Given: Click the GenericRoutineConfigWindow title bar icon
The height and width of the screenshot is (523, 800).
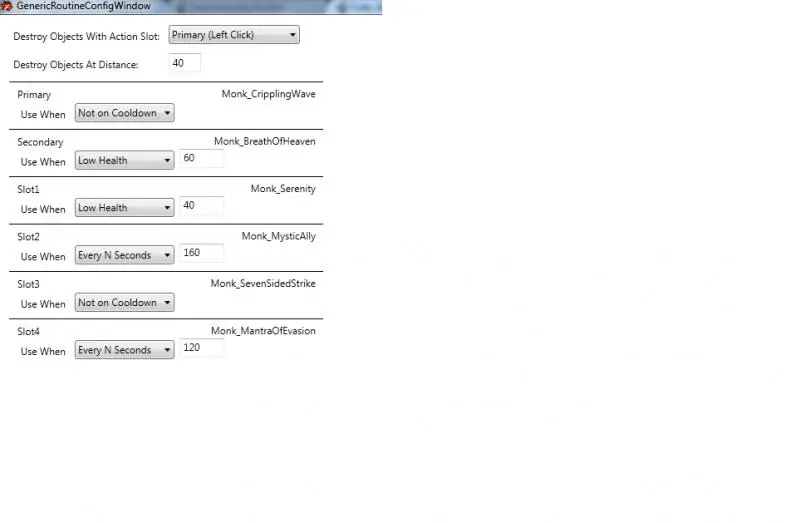Looking at the screenshot, I should (7, 6).
